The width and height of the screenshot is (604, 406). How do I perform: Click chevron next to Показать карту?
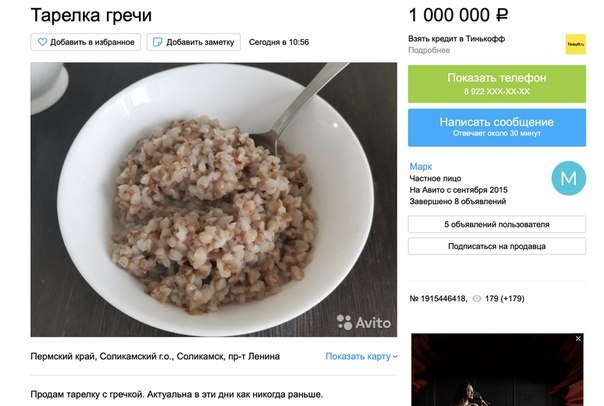(395, 357)
